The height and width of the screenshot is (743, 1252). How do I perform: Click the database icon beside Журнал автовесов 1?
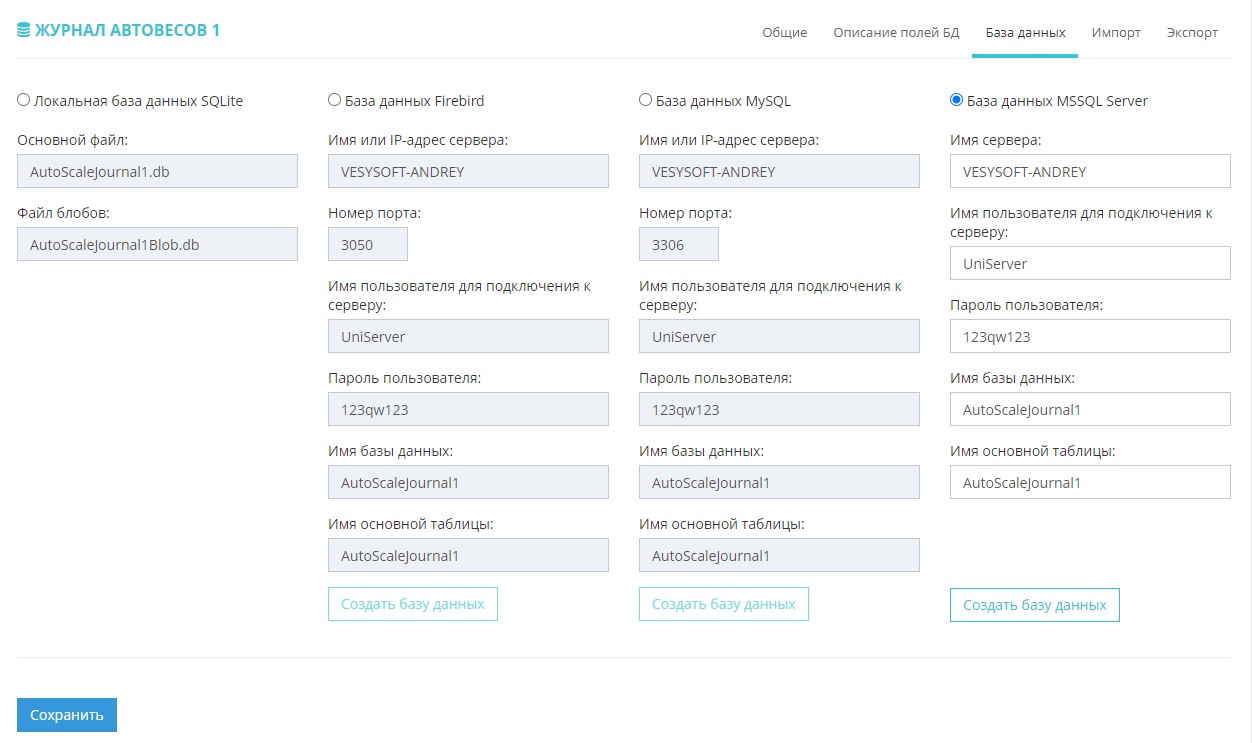tap(24, 31)
